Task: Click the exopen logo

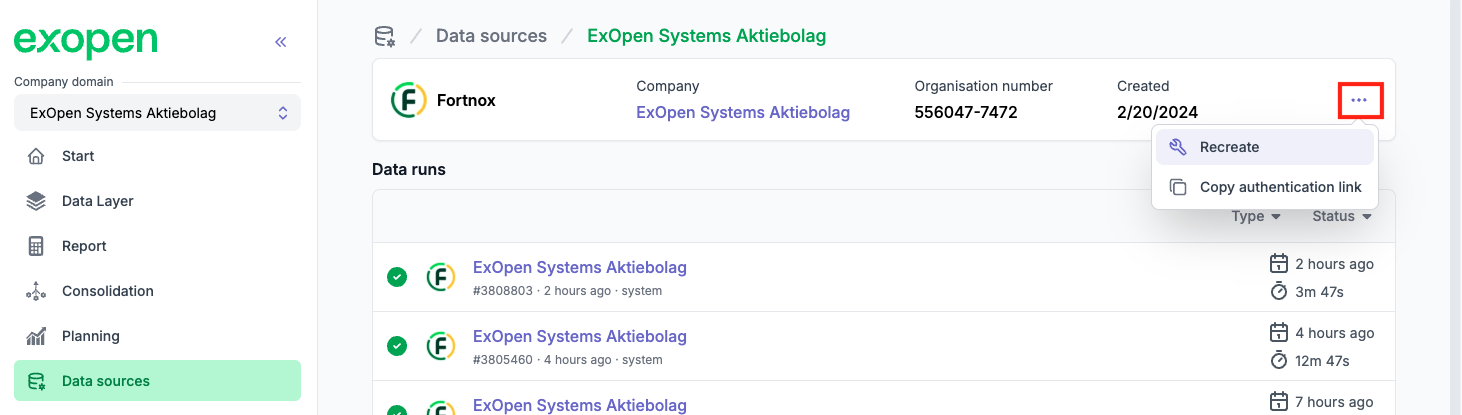Action: [85, 41]
